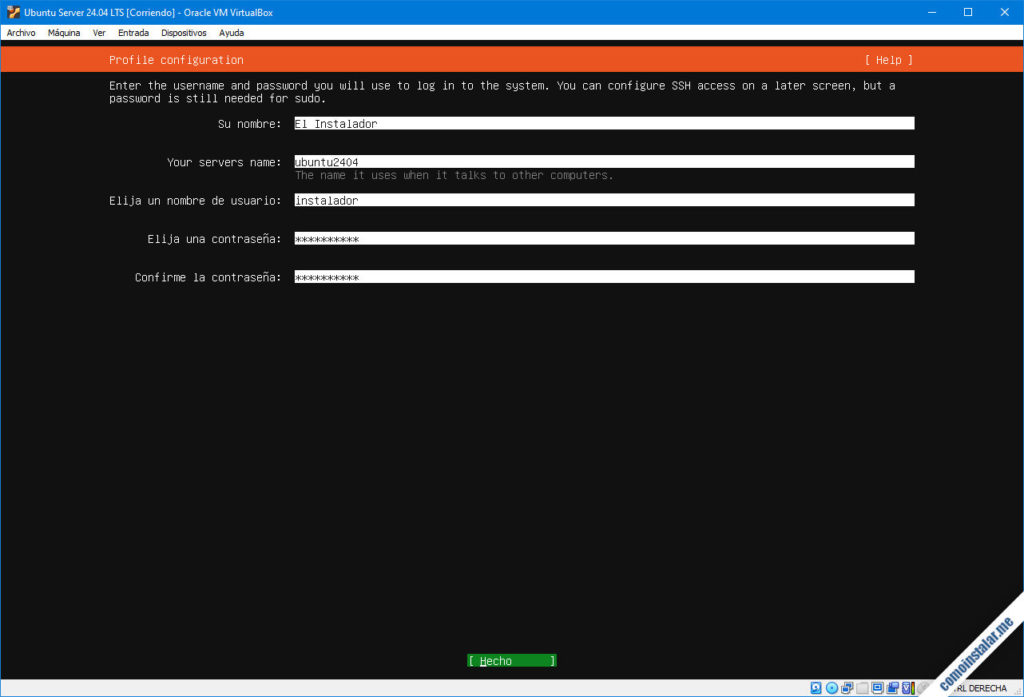Click the VirtualBox icon in the title bar
This screenshot has width=1024, height=697.
point(13,12)
